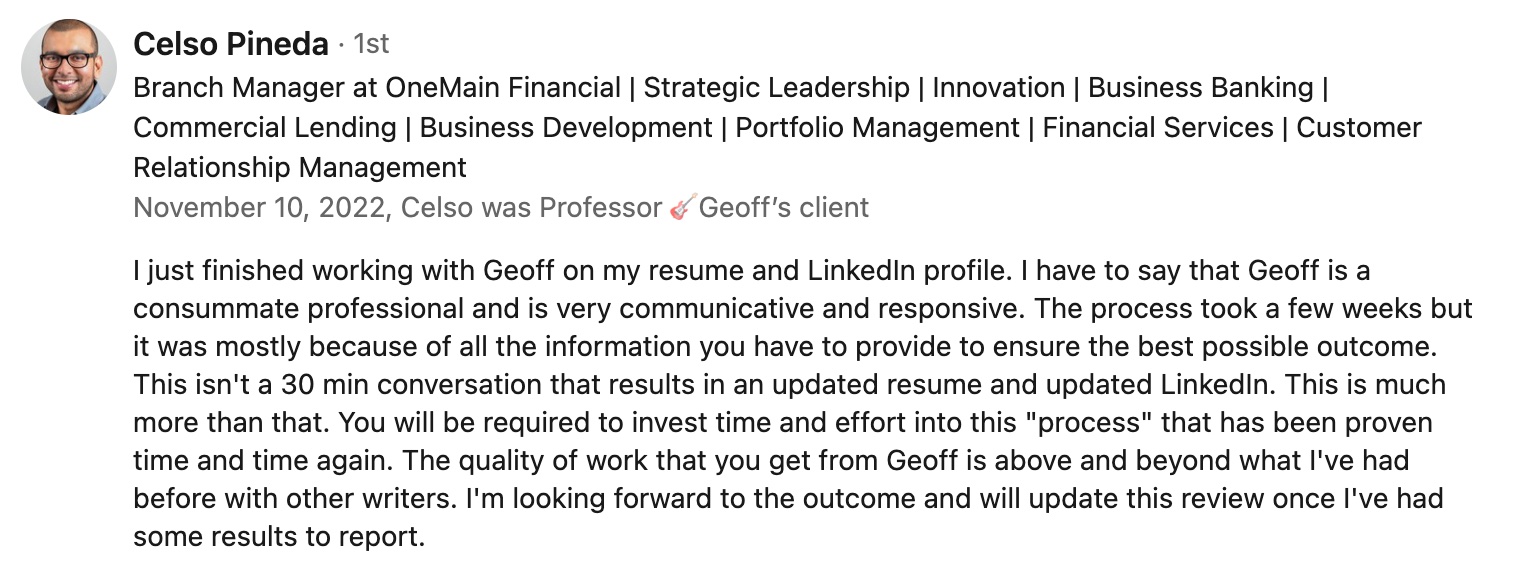The width and height of the screenshot is (1520, 562).
Task: Click the Celso Pineda name link
Action: tap(231, 44)
